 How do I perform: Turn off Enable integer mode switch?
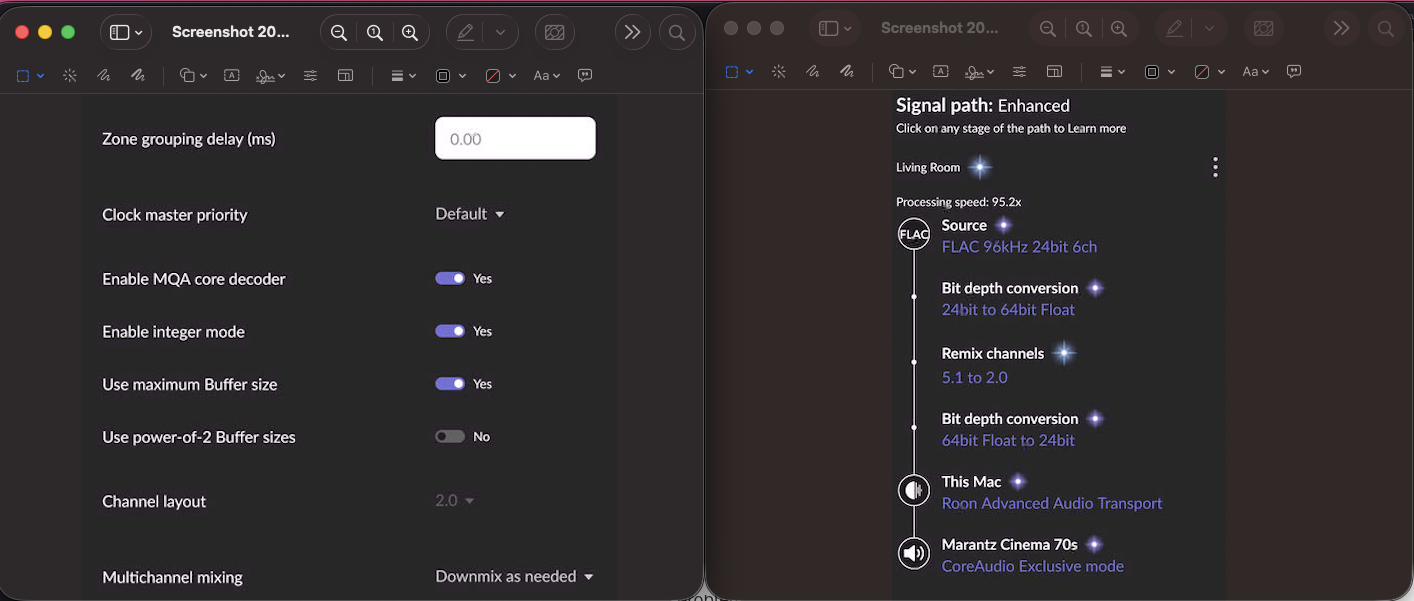(450, 331)
